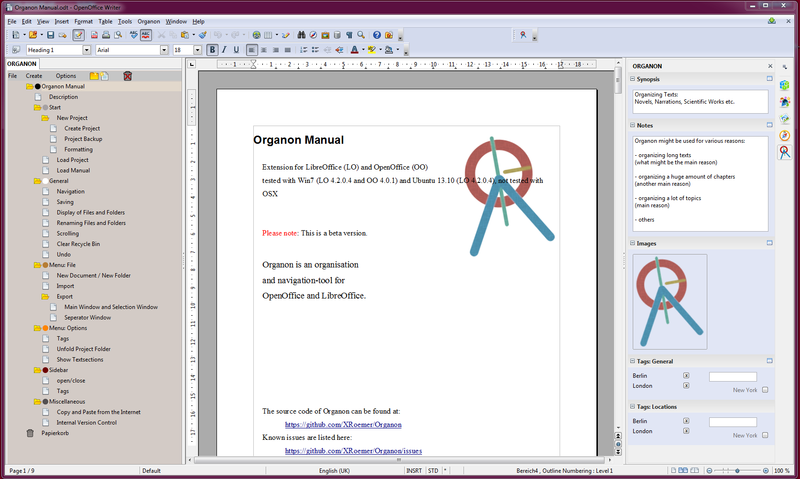Toggle Underline formatting

pos(236,50)
